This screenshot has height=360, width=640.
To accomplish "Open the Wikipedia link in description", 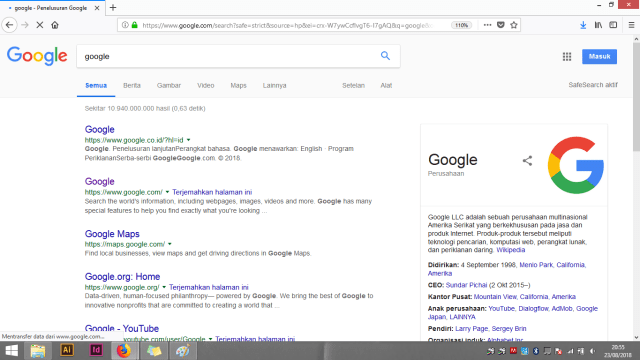I will click(511, 250).
